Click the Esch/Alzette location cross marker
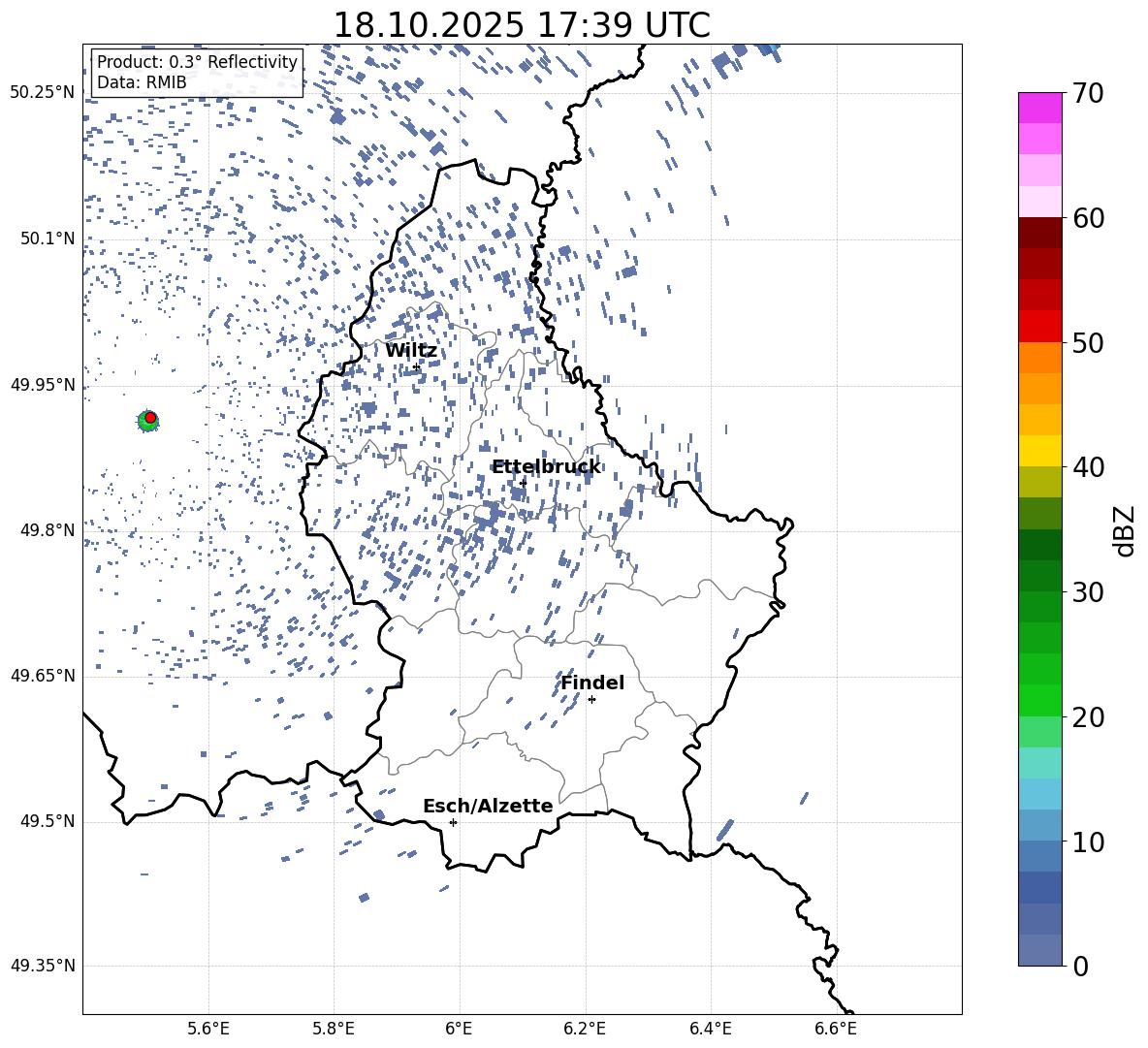Screen dimensions: 1148x1048 [453, 822]
